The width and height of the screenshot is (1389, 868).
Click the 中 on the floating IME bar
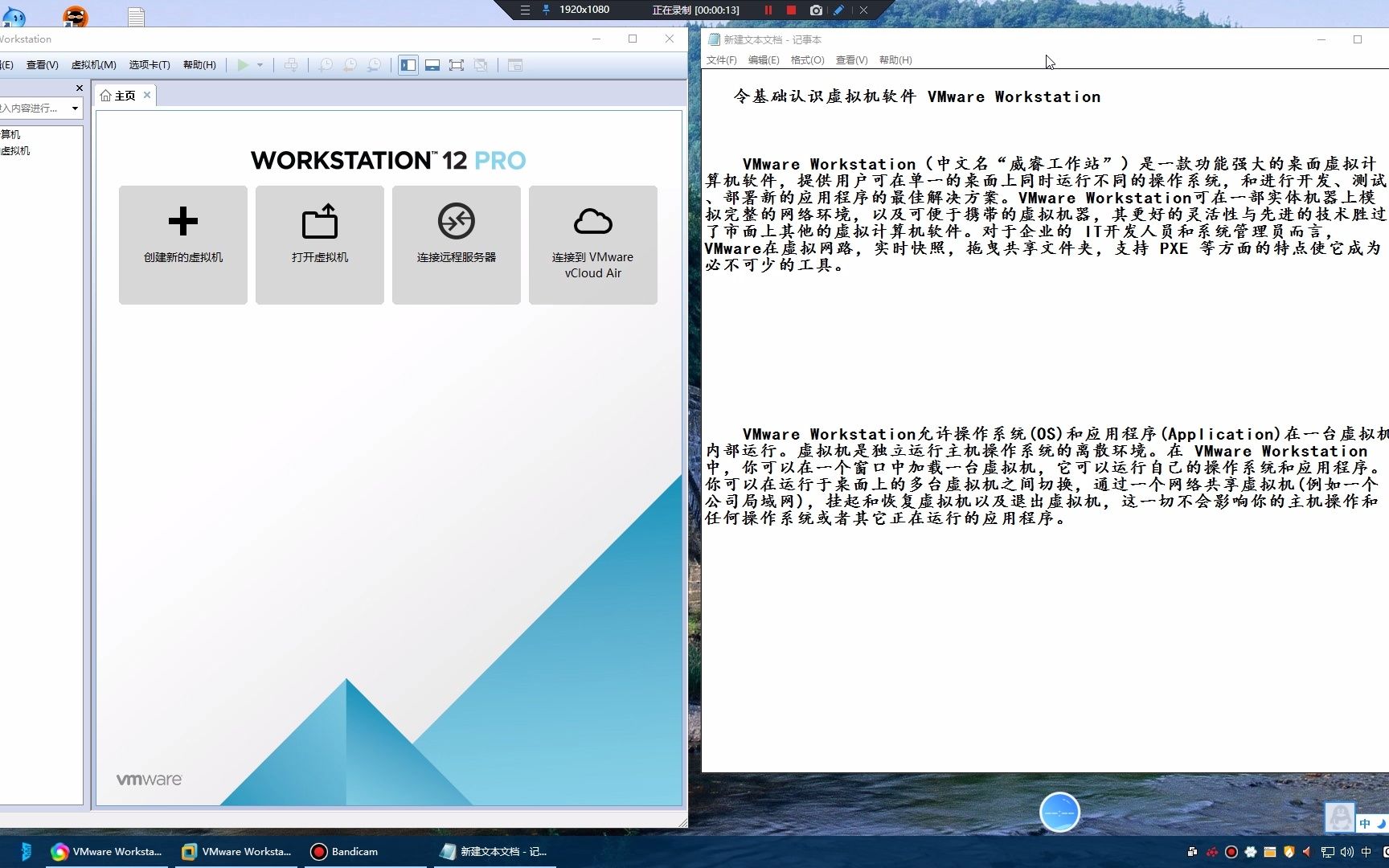[1365, 823]
